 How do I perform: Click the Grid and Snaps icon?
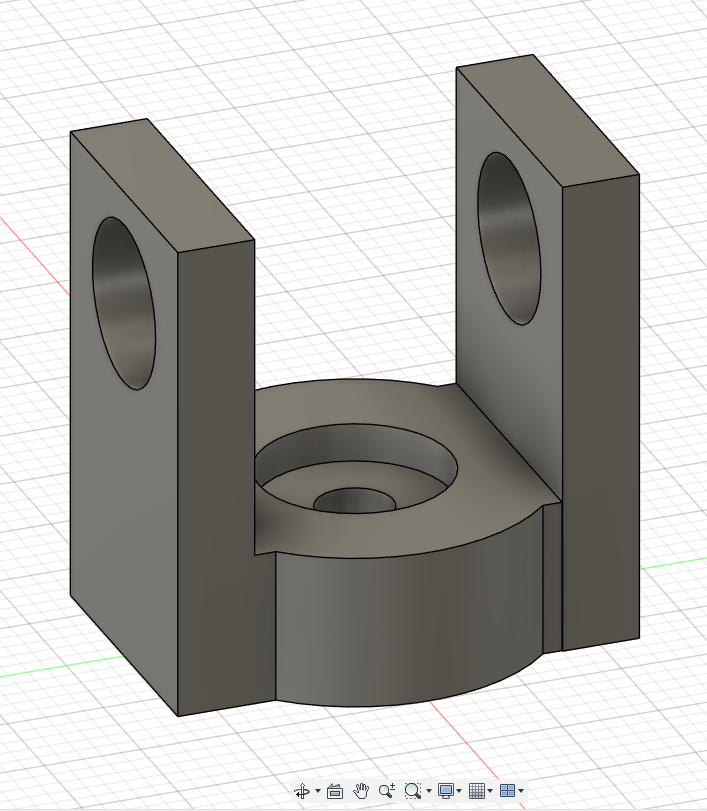tap(477, 791)
